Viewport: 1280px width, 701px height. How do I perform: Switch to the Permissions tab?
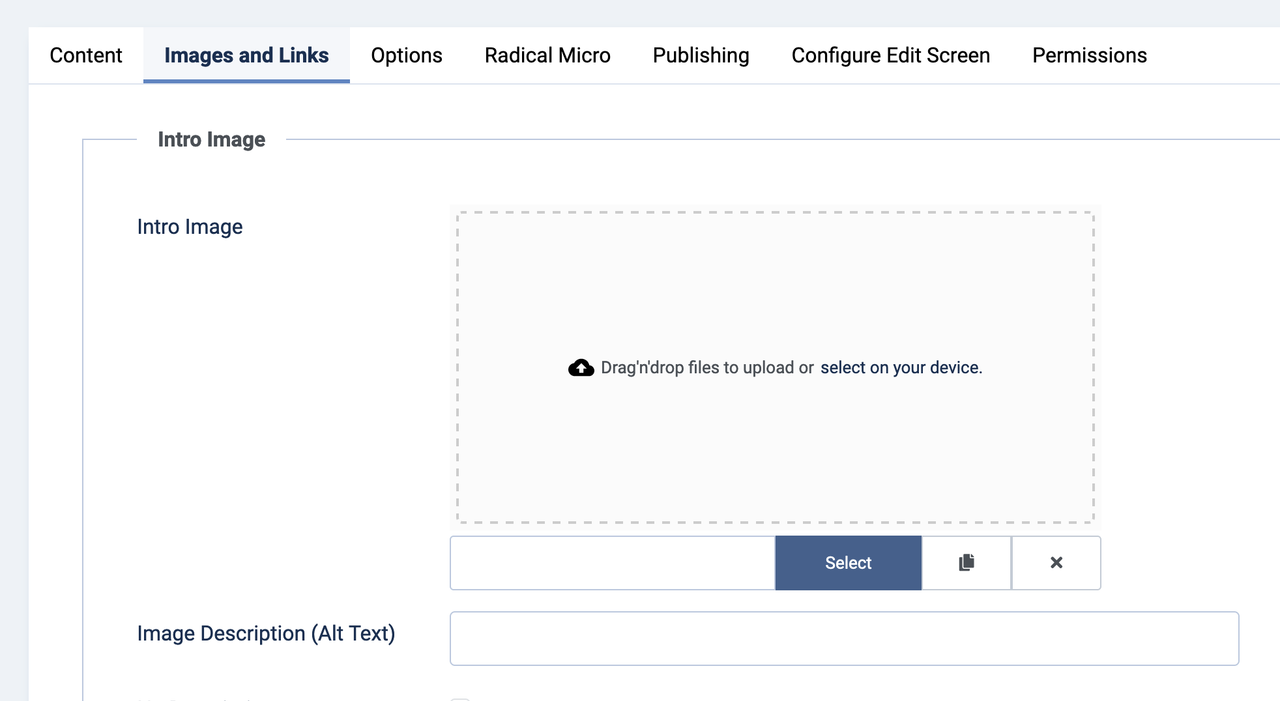(1089, 56)
